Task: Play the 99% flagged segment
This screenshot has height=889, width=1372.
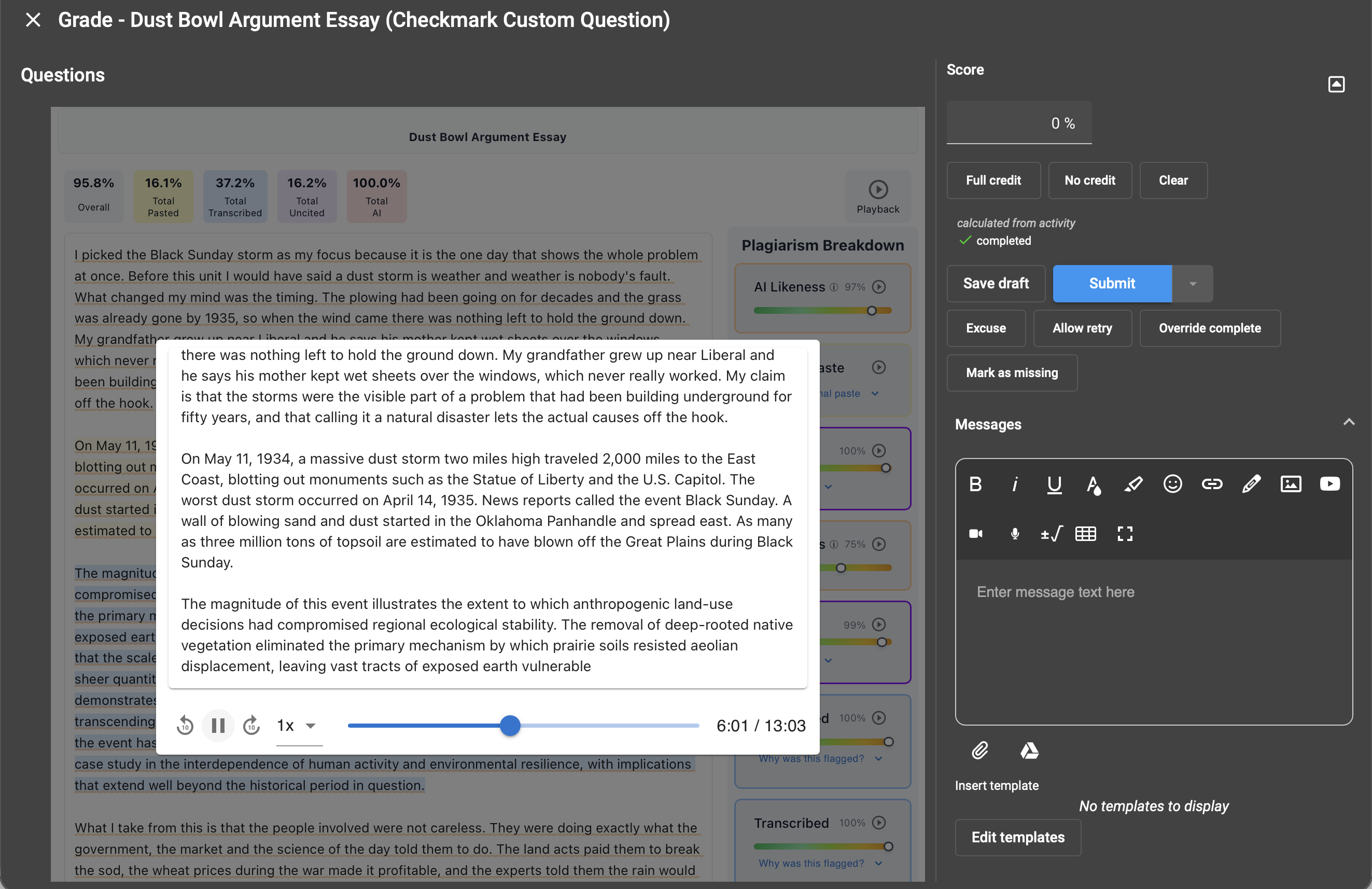Action: 878,624
